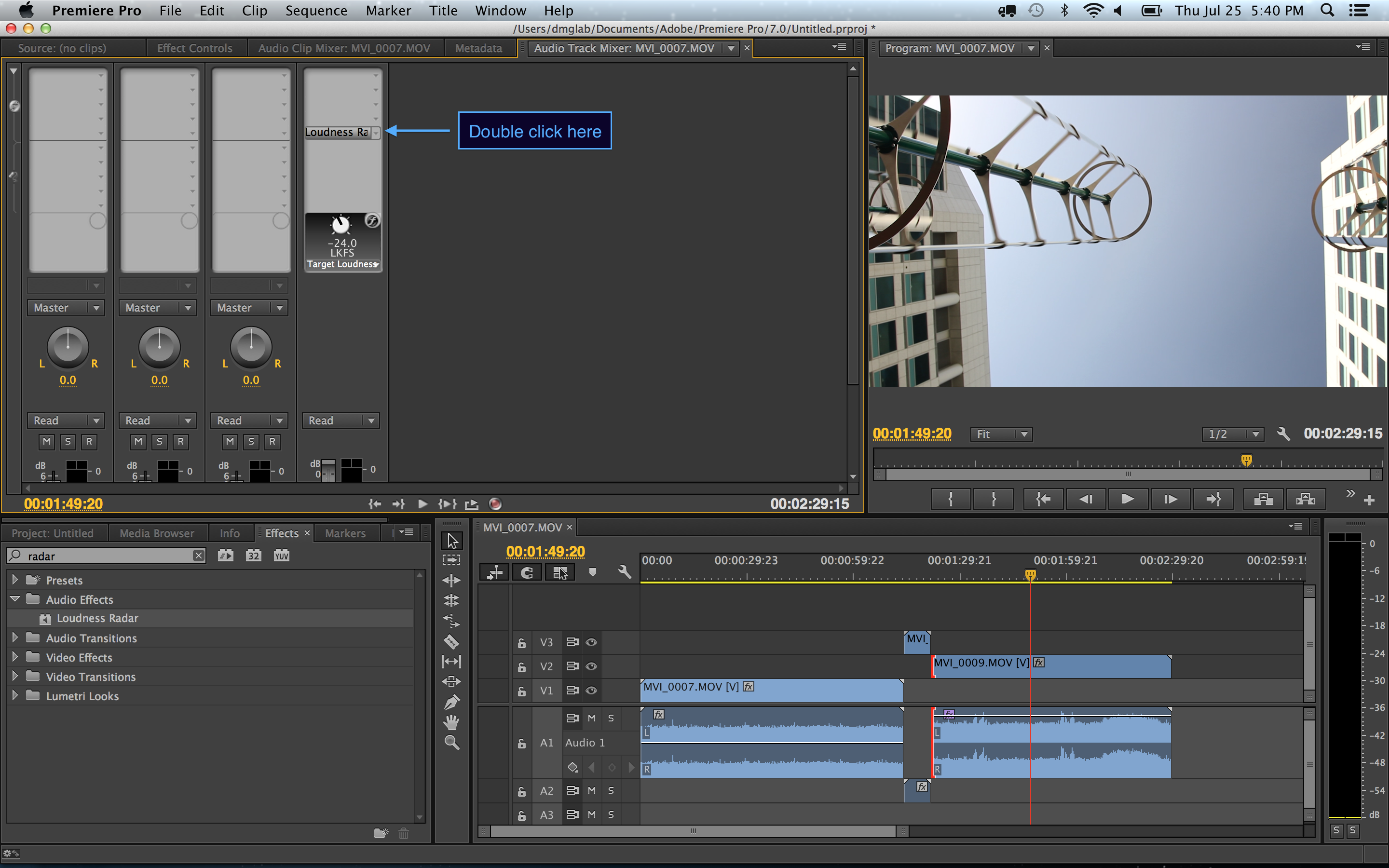Hide the V1 track output eye
Screen dimensions: 1389x868
591,690
